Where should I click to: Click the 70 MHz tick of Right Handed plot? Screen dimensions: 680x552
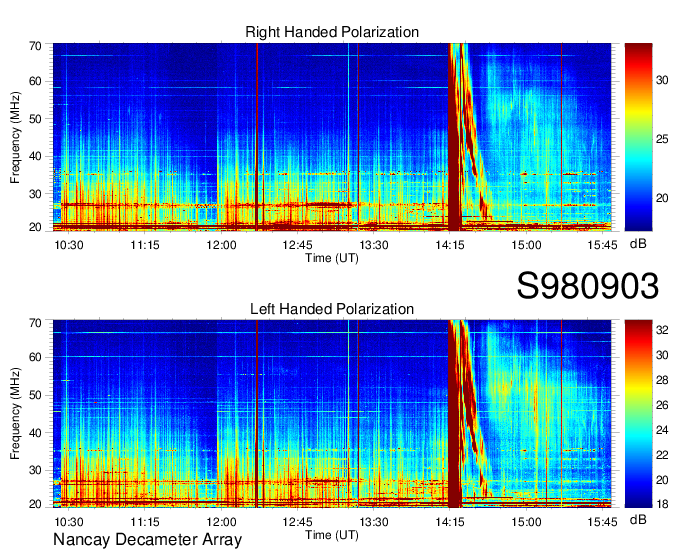click(x=35, y=46)
